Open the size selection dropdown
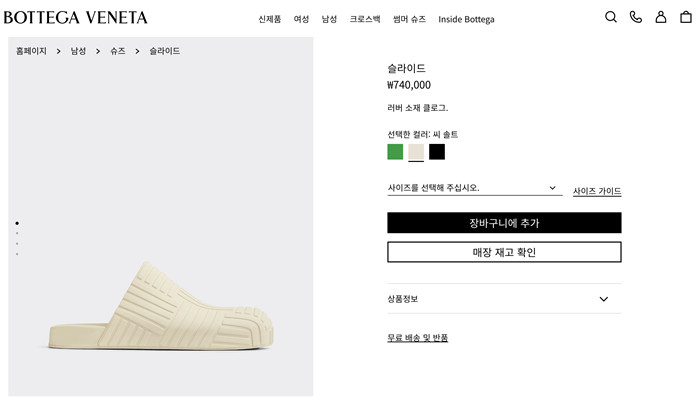The image size is (700, 403). 474,188
